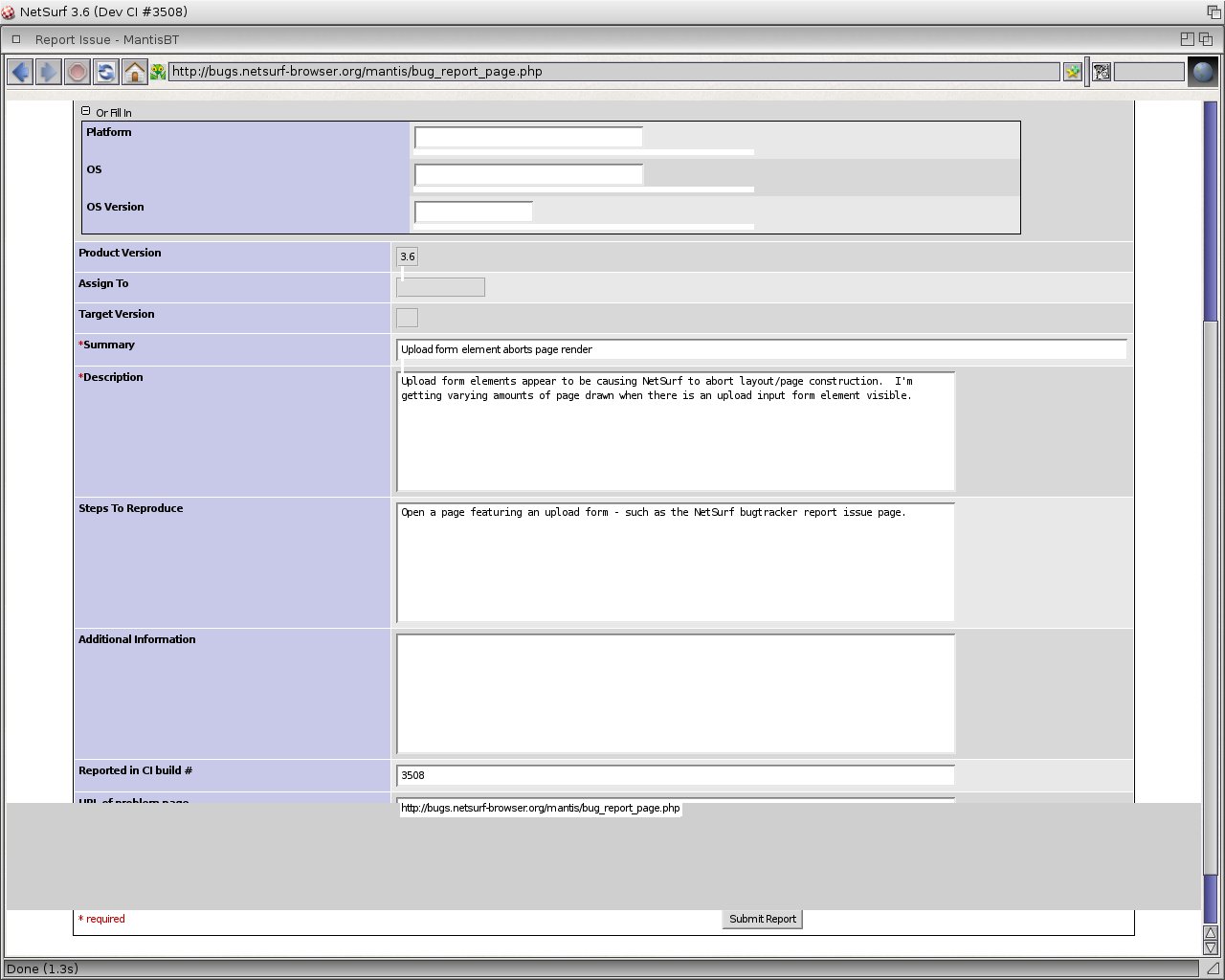Click the scroll up arrow button
Viewport: 1225px width, 980px height.
(1211, 932)
